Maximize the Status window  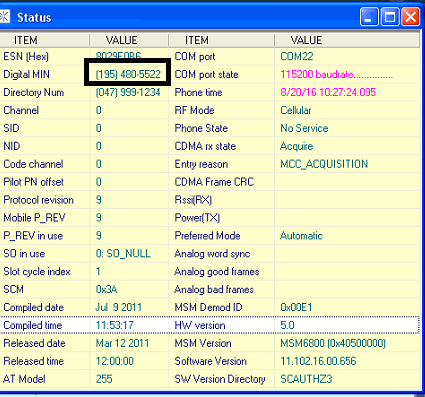click(390, 17)
